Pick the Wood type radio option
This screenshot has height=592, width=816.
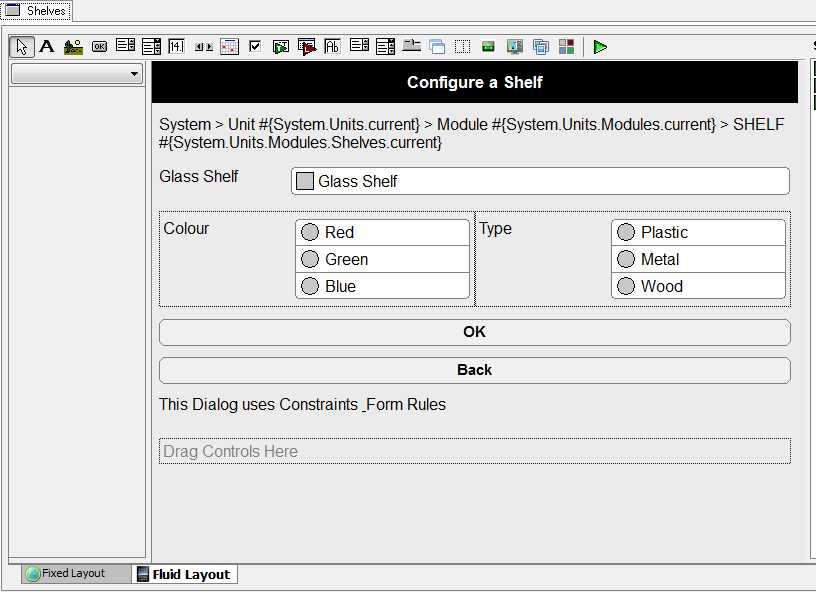(x=626, y=286)
